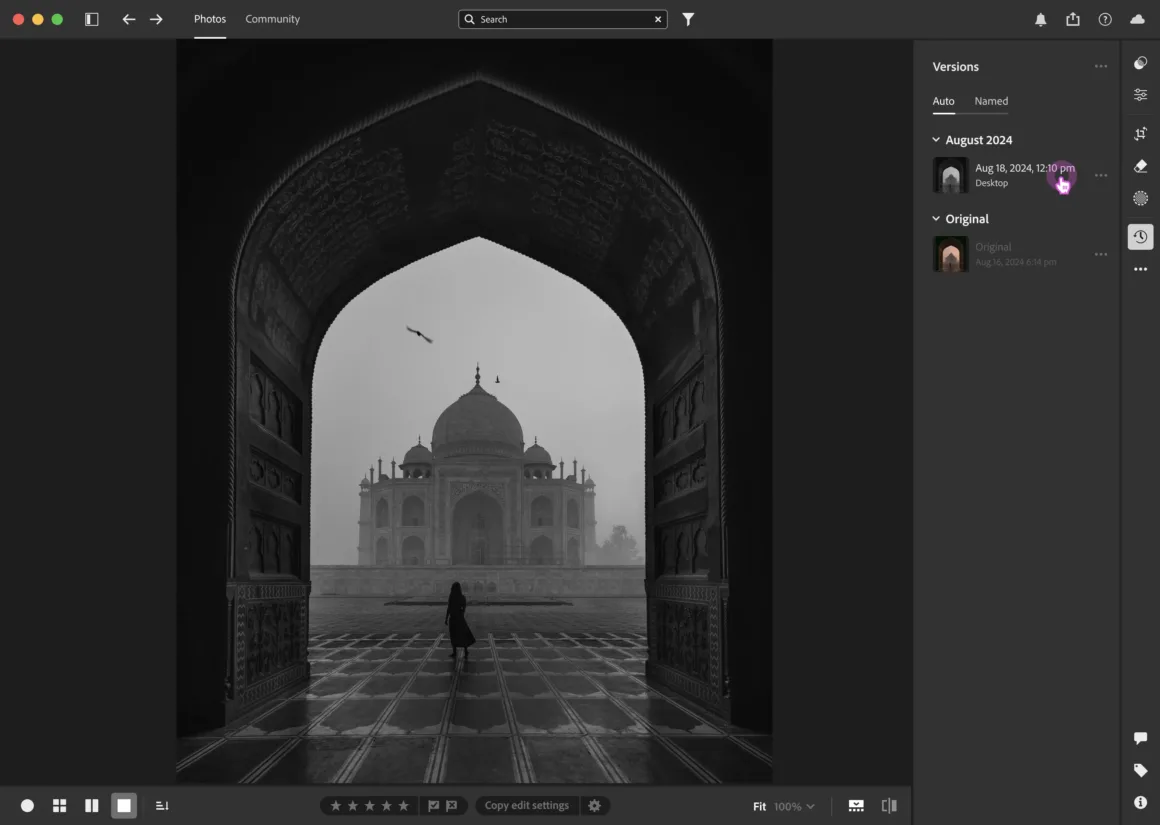Select the Auto versions tab

point(943,101)
